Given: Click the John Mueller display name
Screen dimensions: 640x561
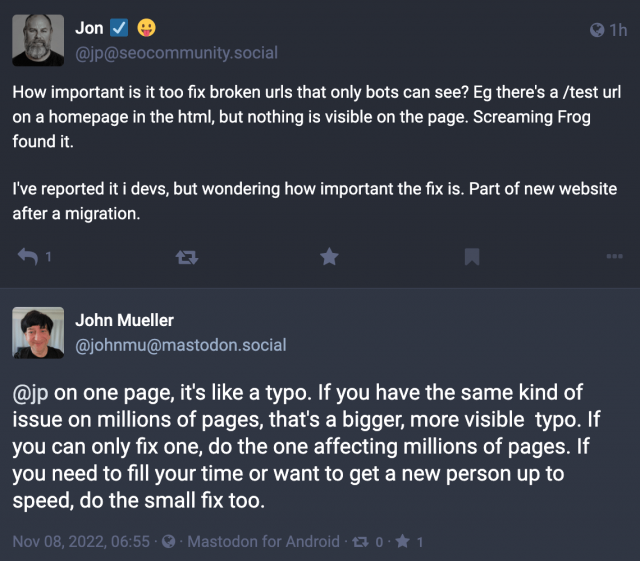Looking at the screenshot, I should (x=125, y=321).
